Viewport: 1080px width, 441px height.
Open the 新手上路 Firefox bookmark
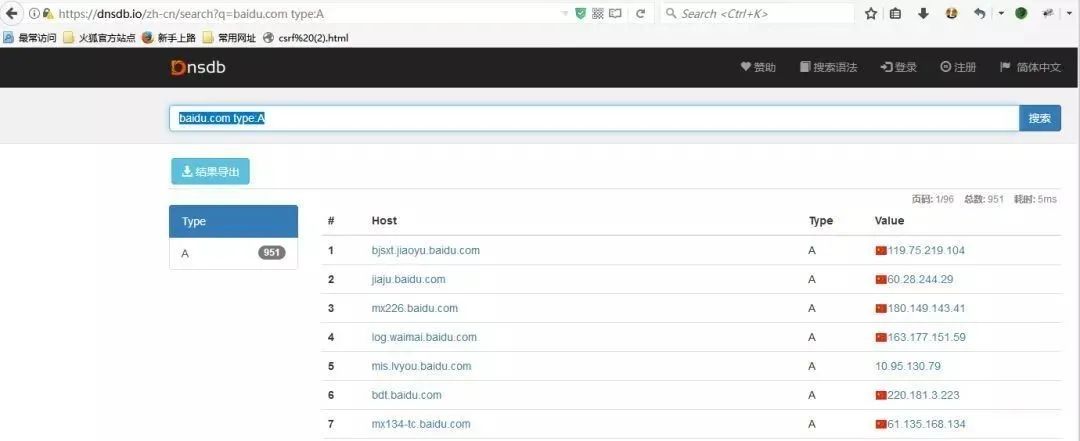tap(169, 38)
